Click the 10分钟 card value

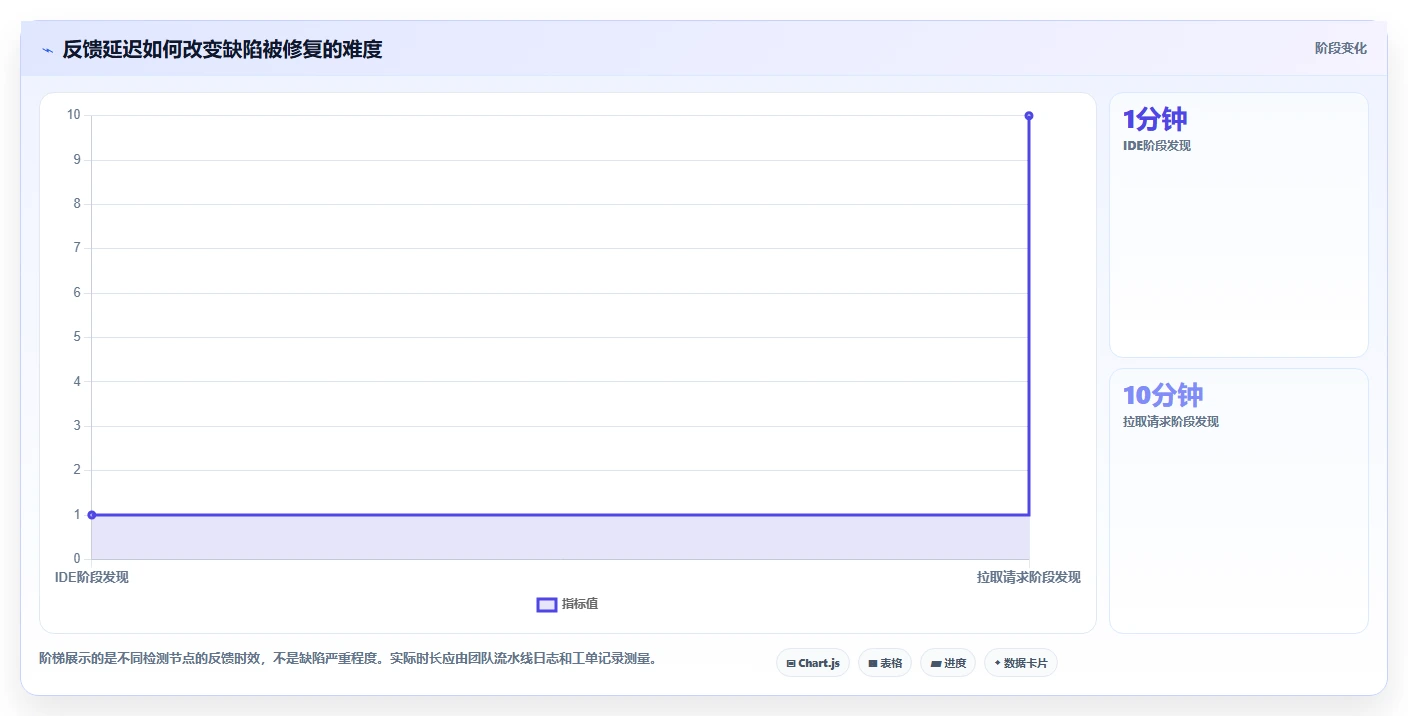pos(1163,395)
